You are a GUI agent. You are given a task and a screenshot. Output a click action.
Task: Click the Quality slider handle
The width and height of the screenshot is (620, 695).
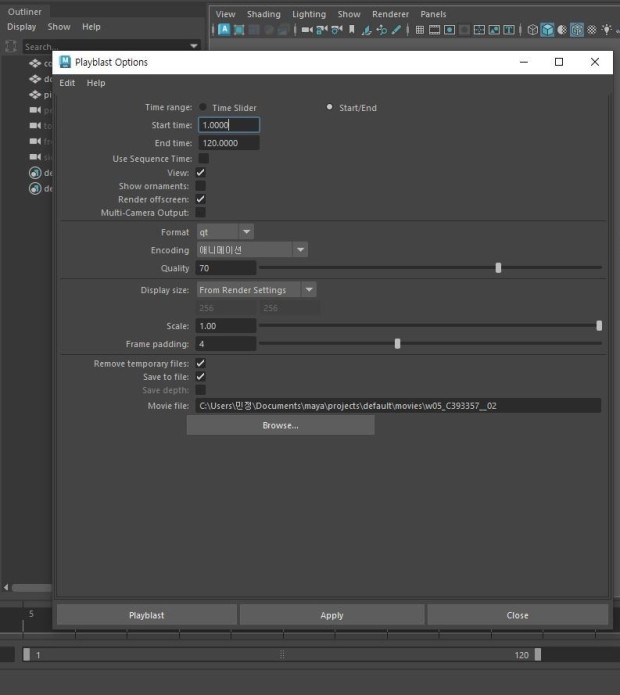[x=498, y=268]
